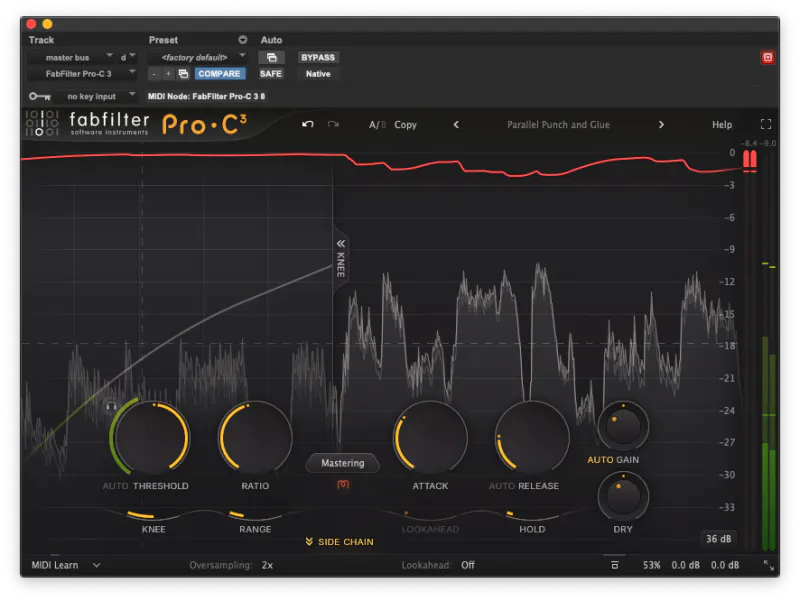Go to next preset with the right arrow
800x601 pixels.
point(661,124)
